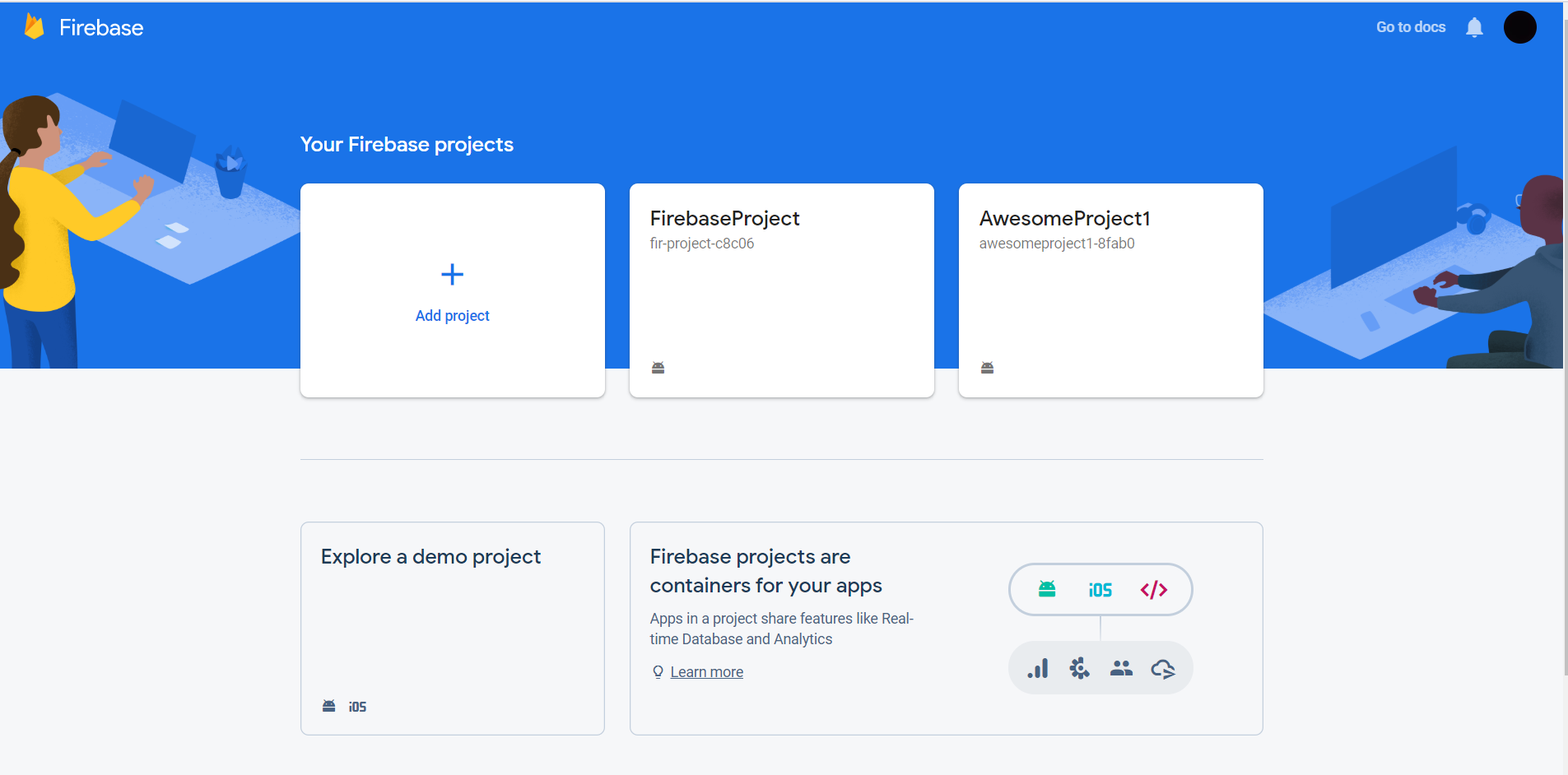Click Android icon on FirebaseProject card
The height and width of the screenshot is (775, 1568).
point(658,367)
